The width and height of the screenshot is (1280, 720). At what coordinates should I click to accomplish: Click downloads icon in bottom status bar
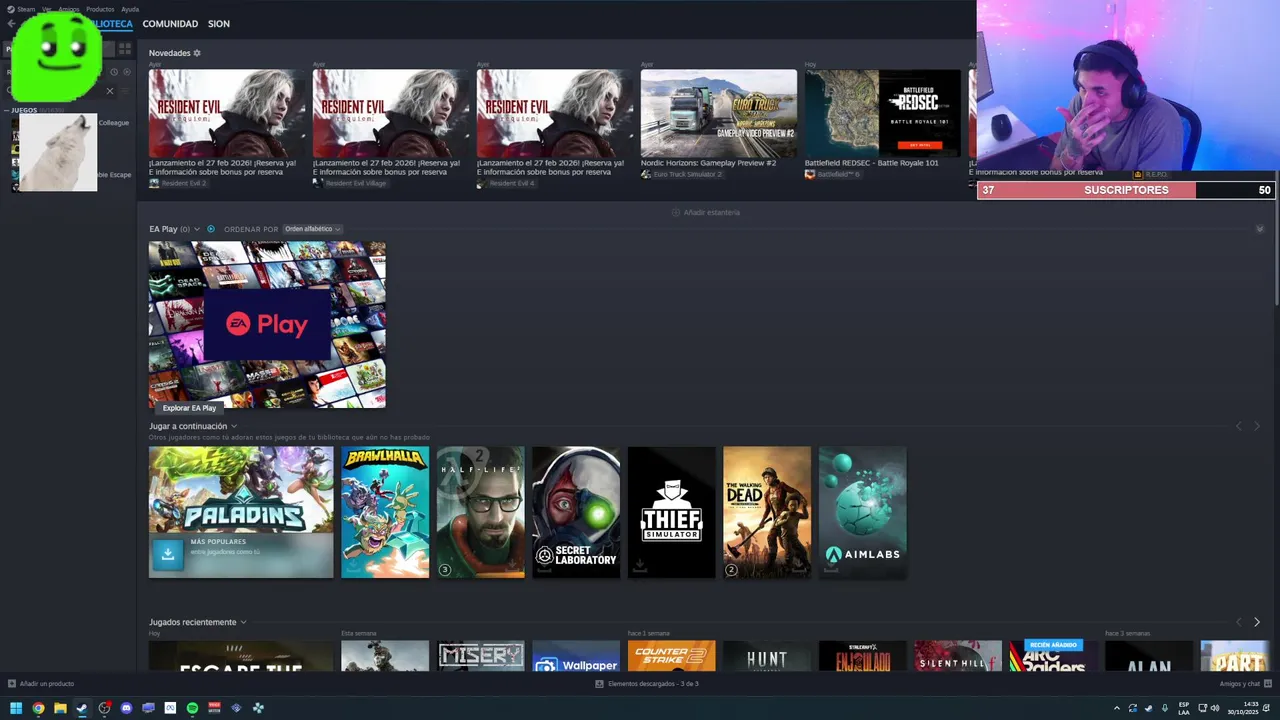(x=599, y=684)
